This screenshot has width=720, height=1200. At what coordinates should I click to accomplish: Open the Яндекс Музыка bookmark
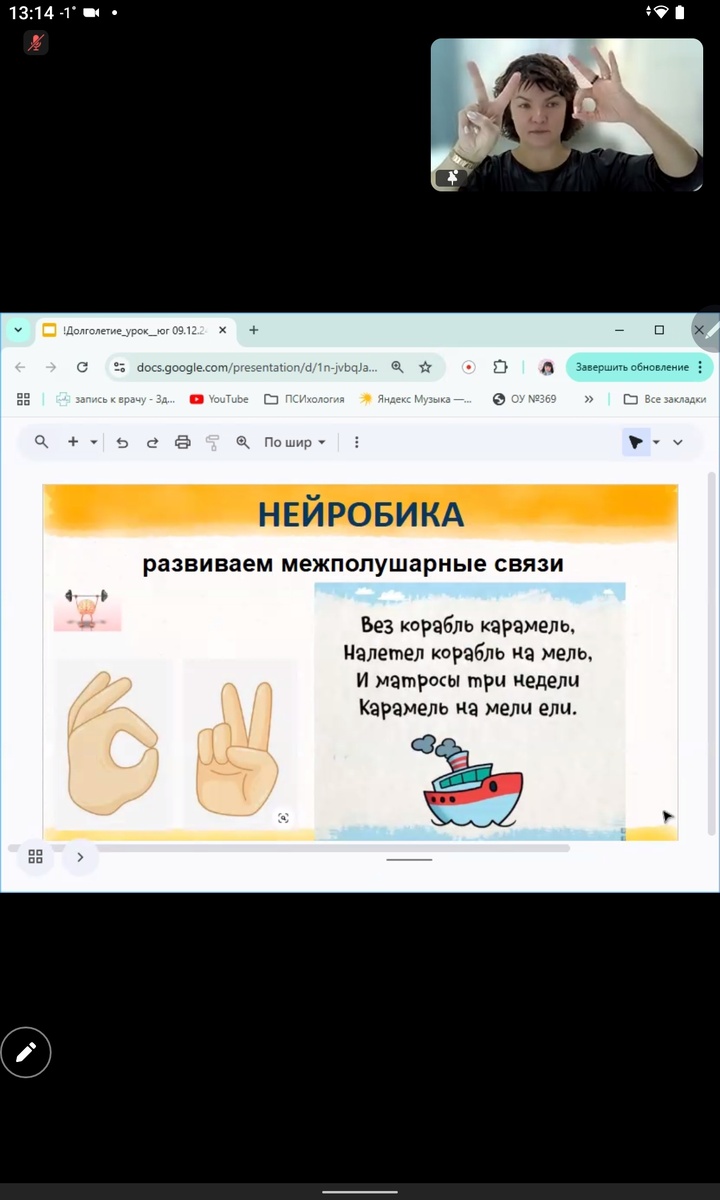pos(415,399)
